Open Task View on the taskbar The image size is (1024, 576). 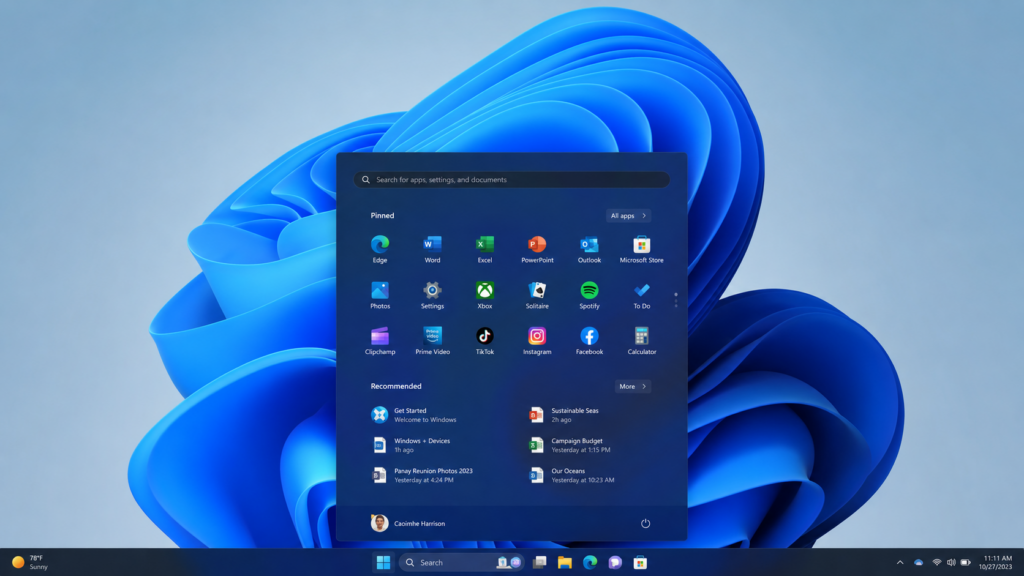pyautogui.click(x=539, y=562)
